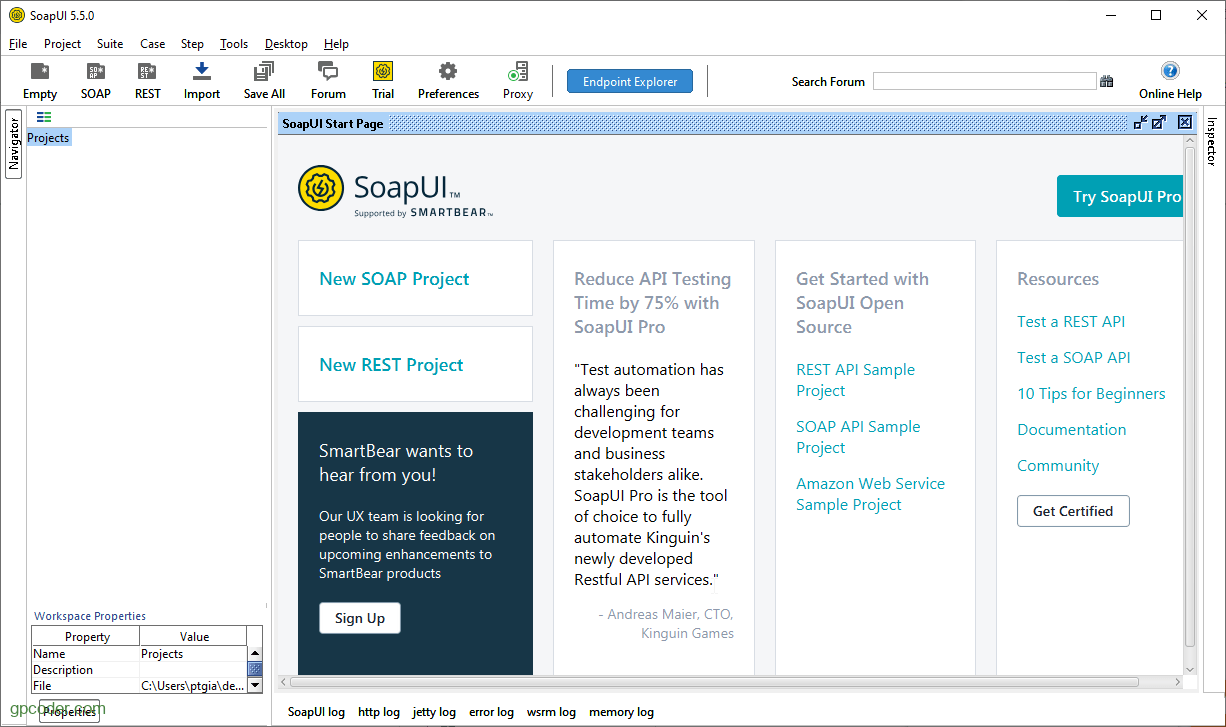This screenshot has width=1226, height=727.
Task: Import a project using the Import icon
Action: (201, 80)
